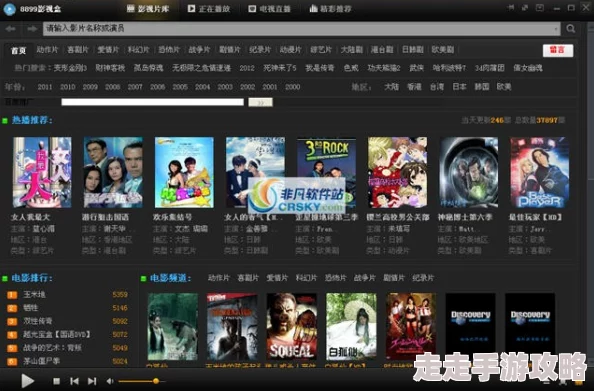
Task: Go back with the left arrow
Action: click(11, 29)
